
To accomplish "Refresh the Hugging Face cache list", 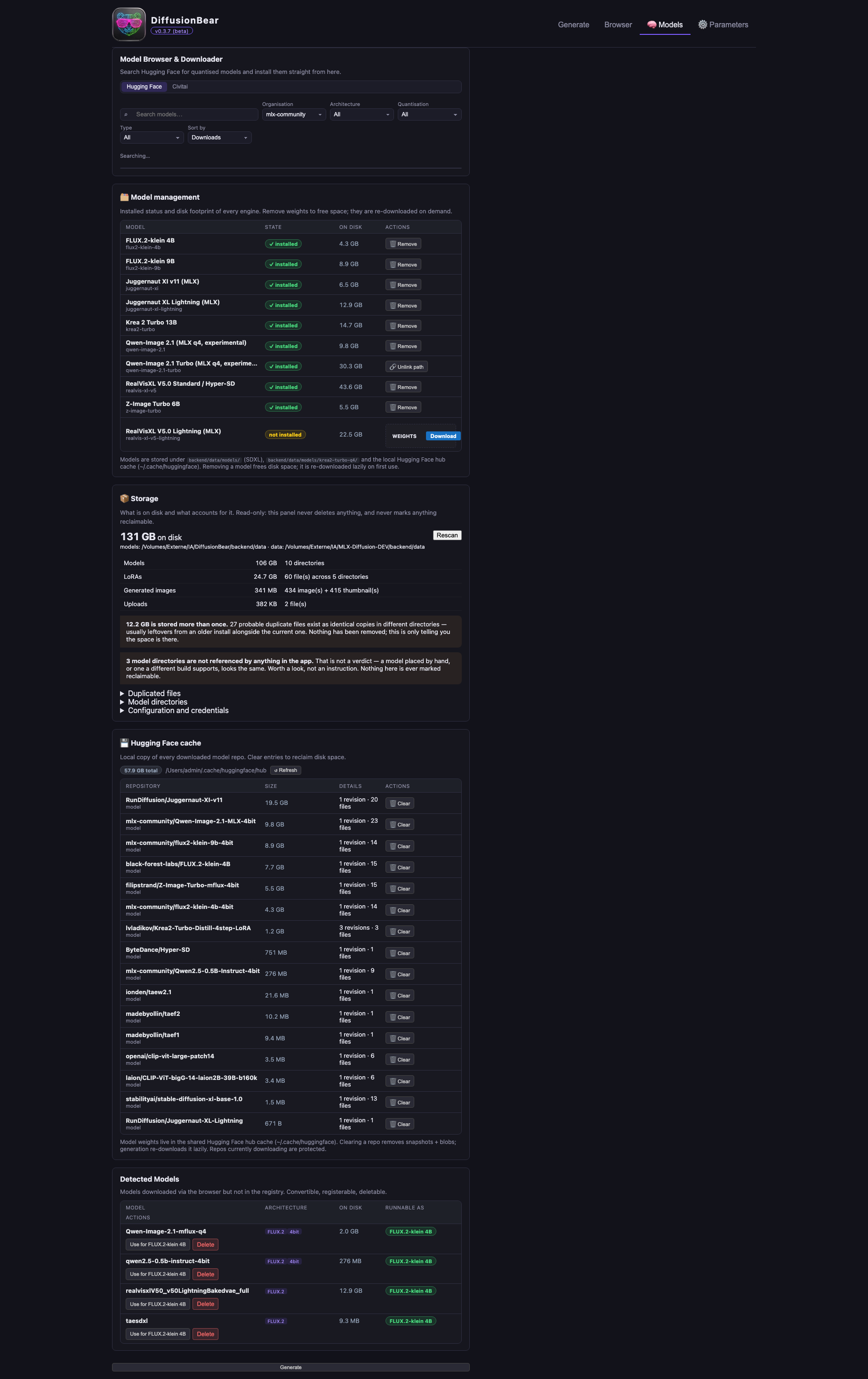I will (286, 770).
